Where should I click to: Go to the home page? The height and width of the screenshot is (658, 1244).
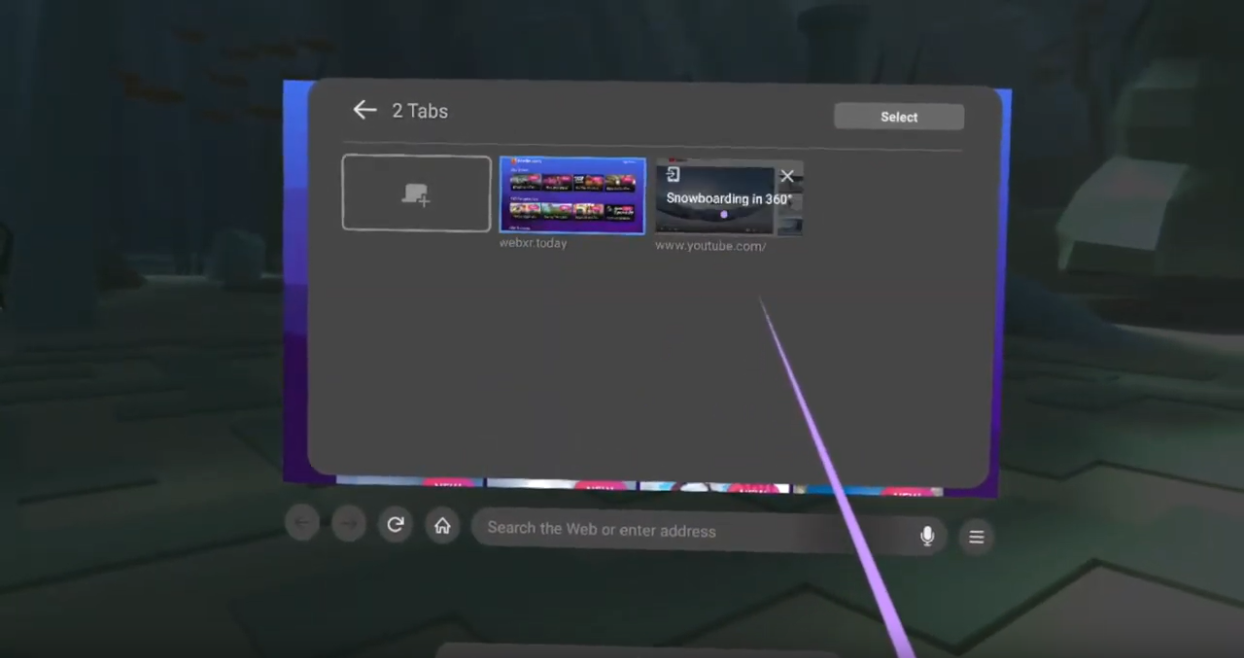(x=442, y=525)
